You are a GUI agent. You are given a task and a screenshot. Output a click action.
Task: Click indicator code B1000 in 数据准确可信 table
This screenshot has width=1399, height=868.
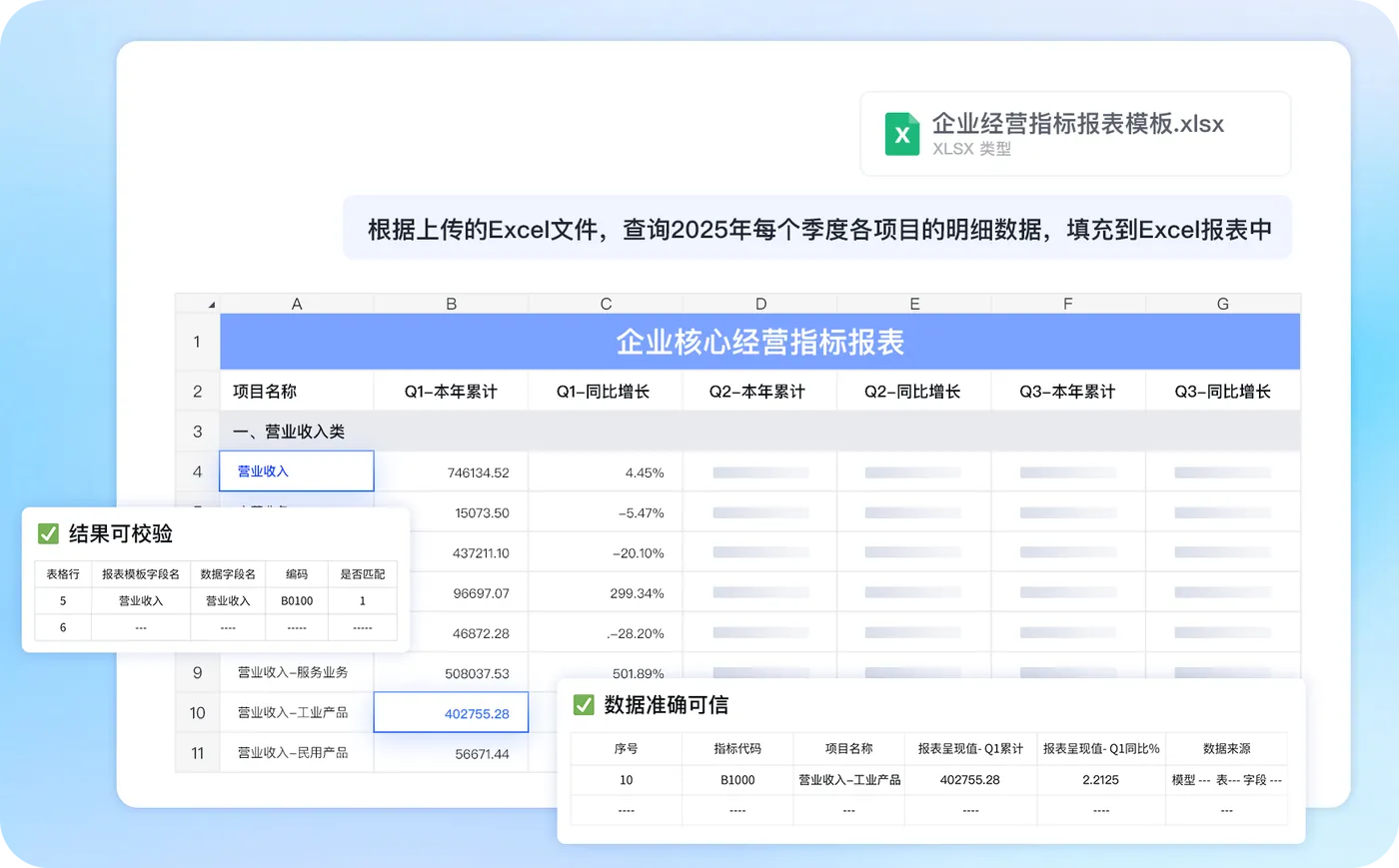(737, 780)
